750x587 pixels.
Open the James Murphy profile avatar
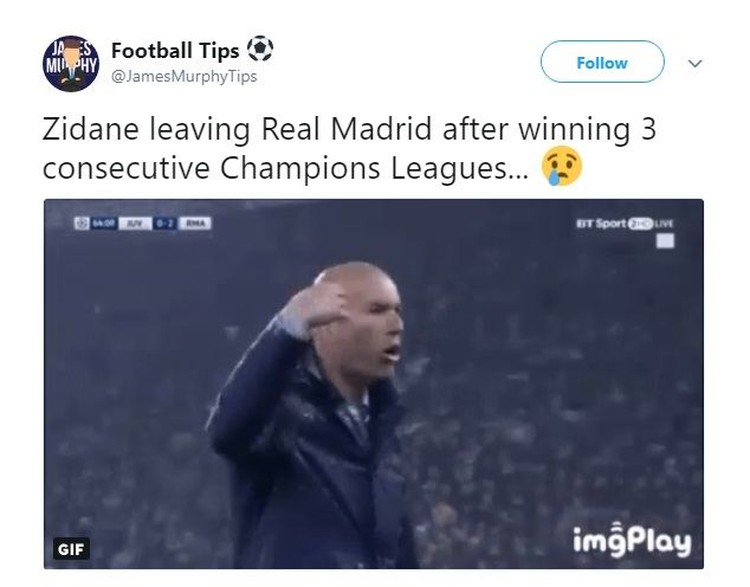pos(71,64)
